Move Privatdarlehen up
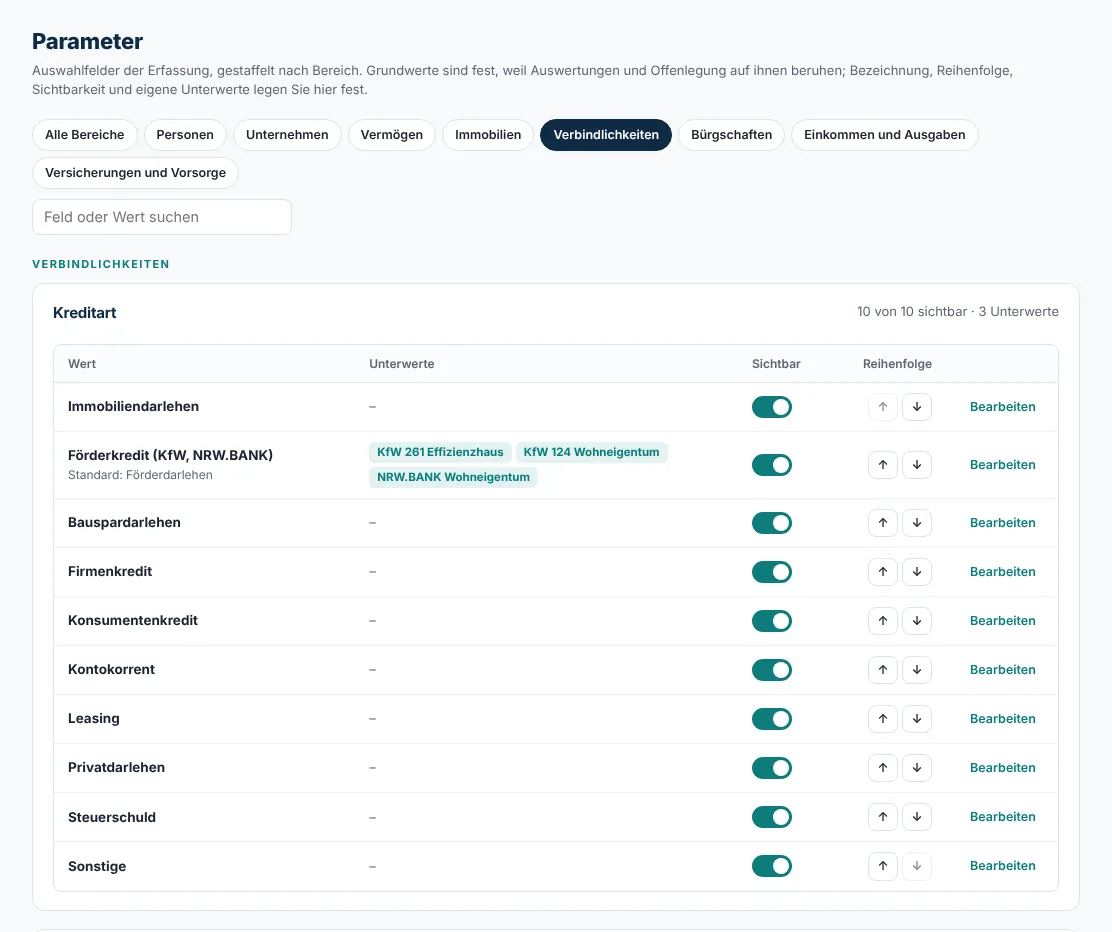This screenshot has width=1112, height=932. (x=883, y=767)
